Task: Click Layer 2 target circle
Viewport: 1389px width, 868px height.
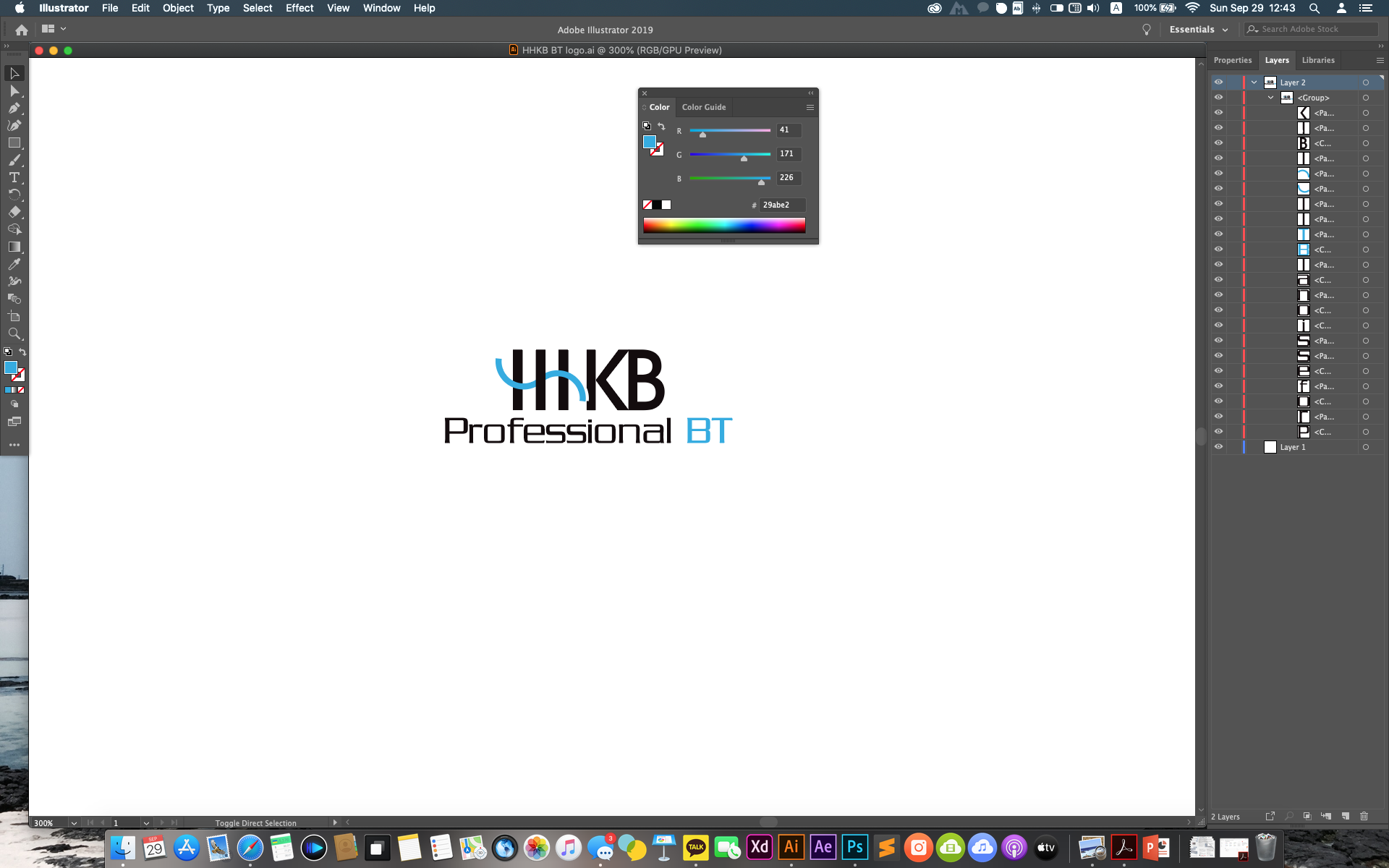Action: coord(1366,82)
